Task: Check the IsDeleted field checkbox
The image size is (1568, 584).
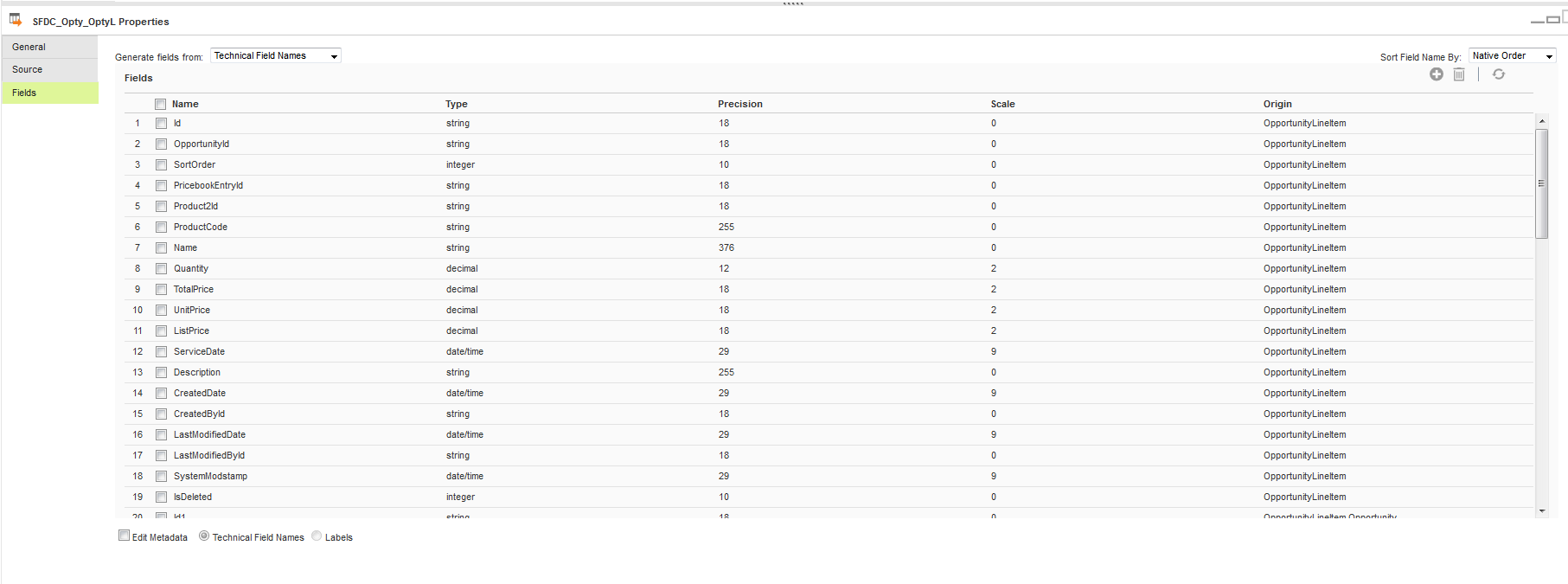Action: 161,497
